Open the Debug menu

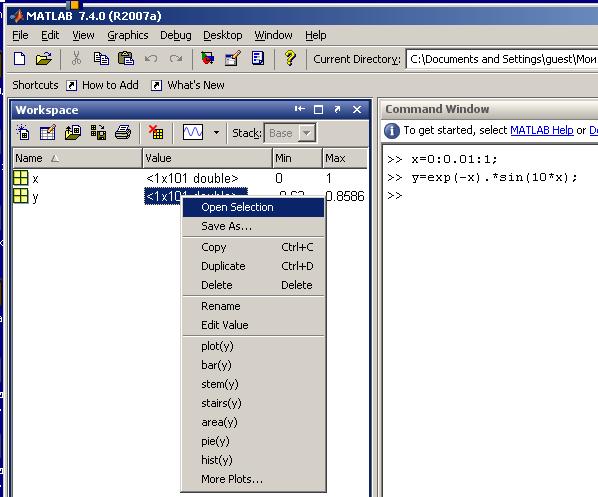[x=175, y=35]
